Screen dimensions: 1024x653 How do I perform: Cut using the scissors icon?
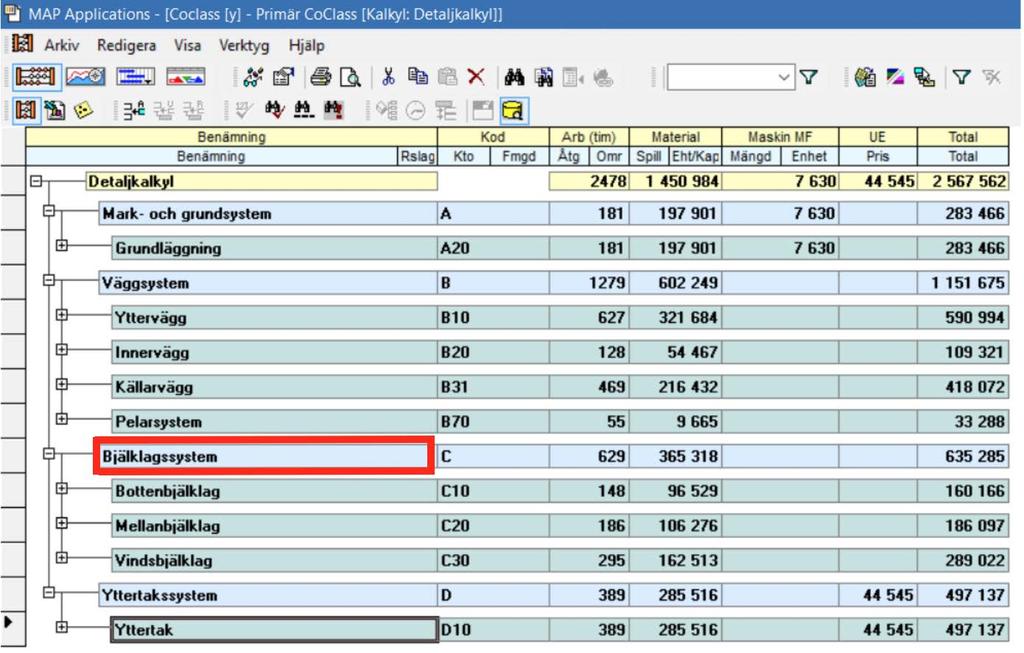(389, 77)
